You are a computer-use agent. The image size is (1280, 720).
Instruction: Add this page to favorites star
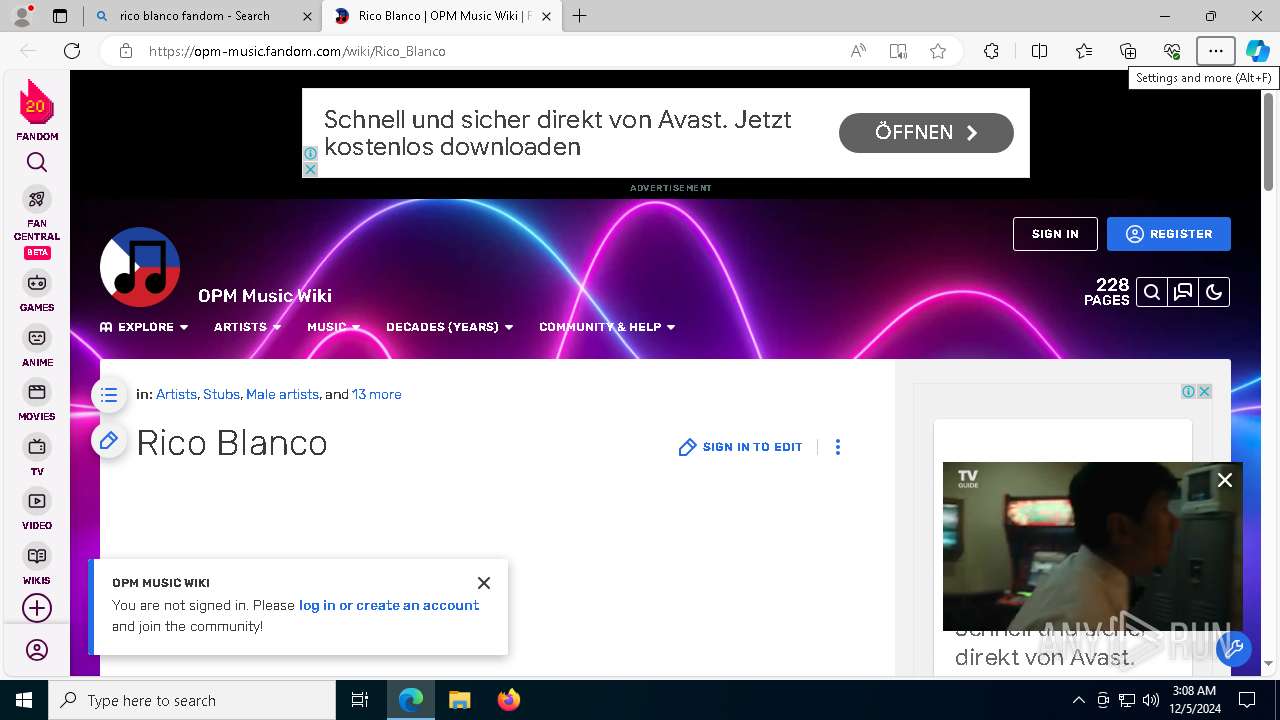[x=938, y=51]
